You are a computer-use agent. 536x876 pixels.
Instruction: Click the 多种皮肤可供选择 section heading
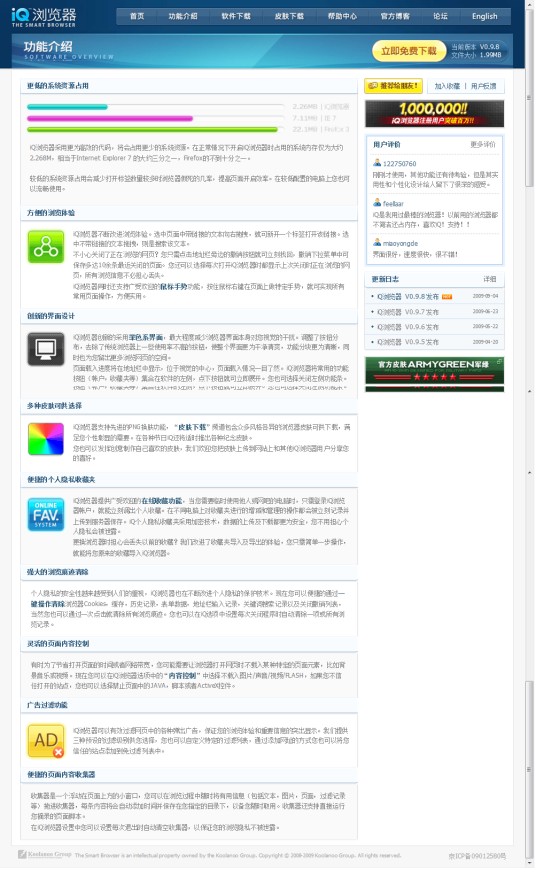(54, 406)
